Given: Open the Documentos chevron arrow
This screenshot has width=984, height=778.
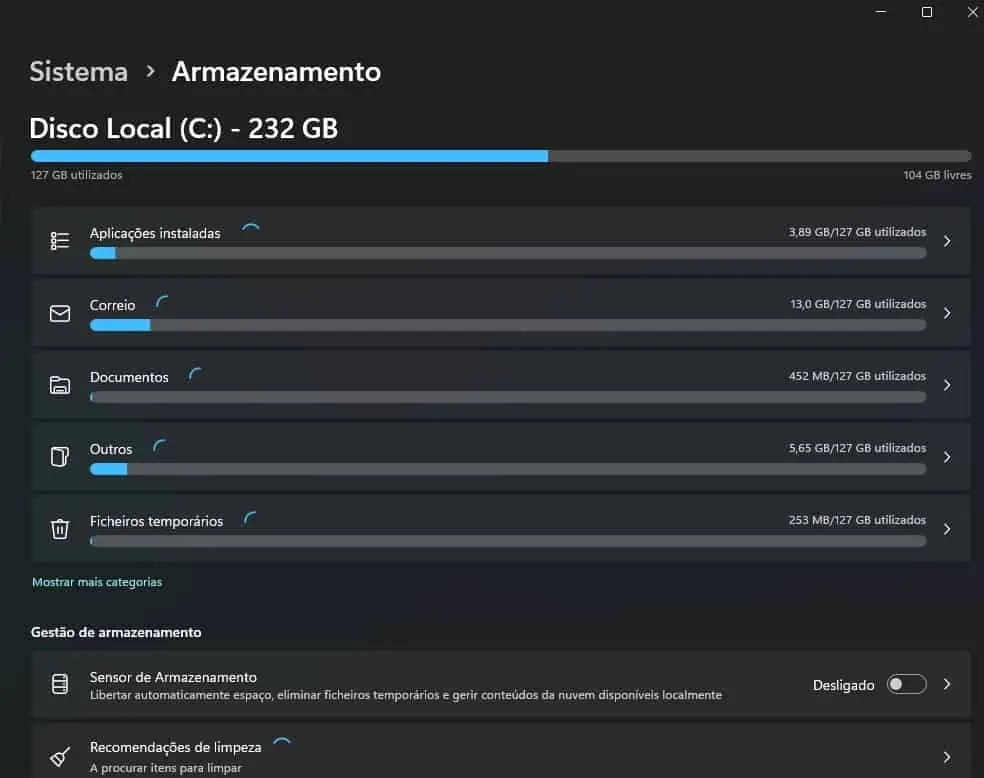Looking at the screenshot, I should coord(947,385).
